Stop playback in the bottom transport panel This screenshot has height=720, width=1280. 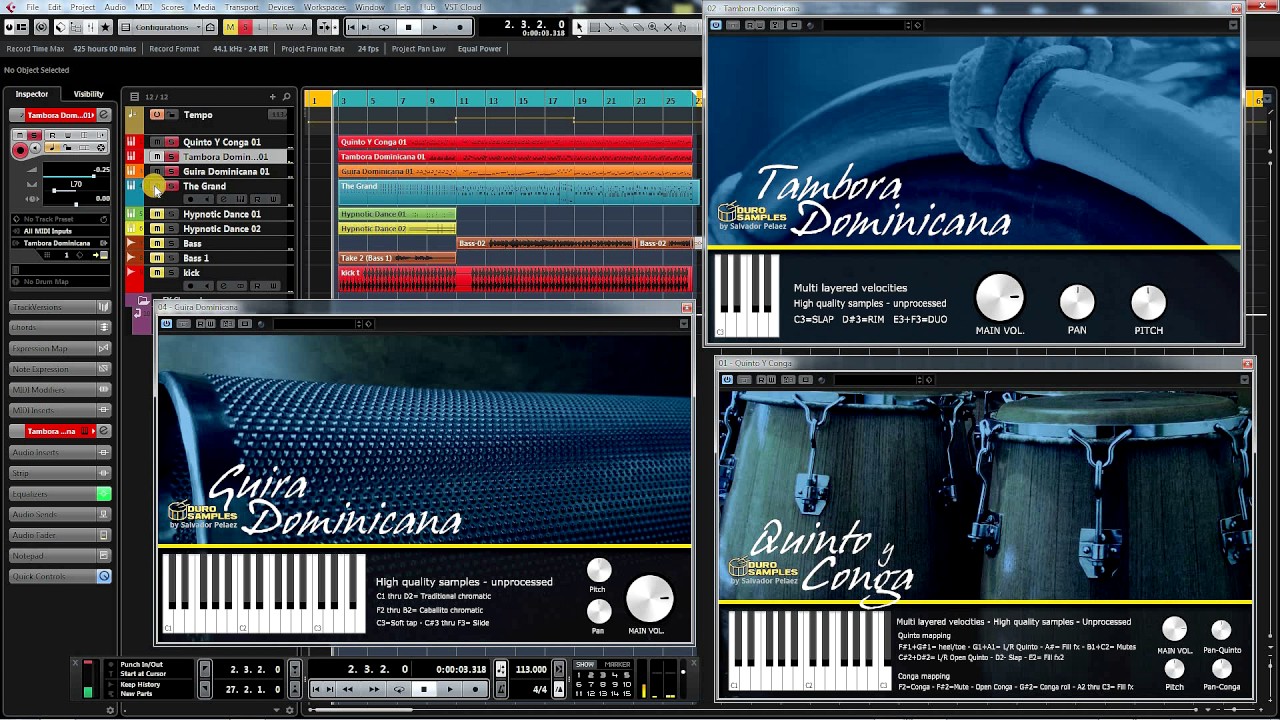click(x=424, y=689)
